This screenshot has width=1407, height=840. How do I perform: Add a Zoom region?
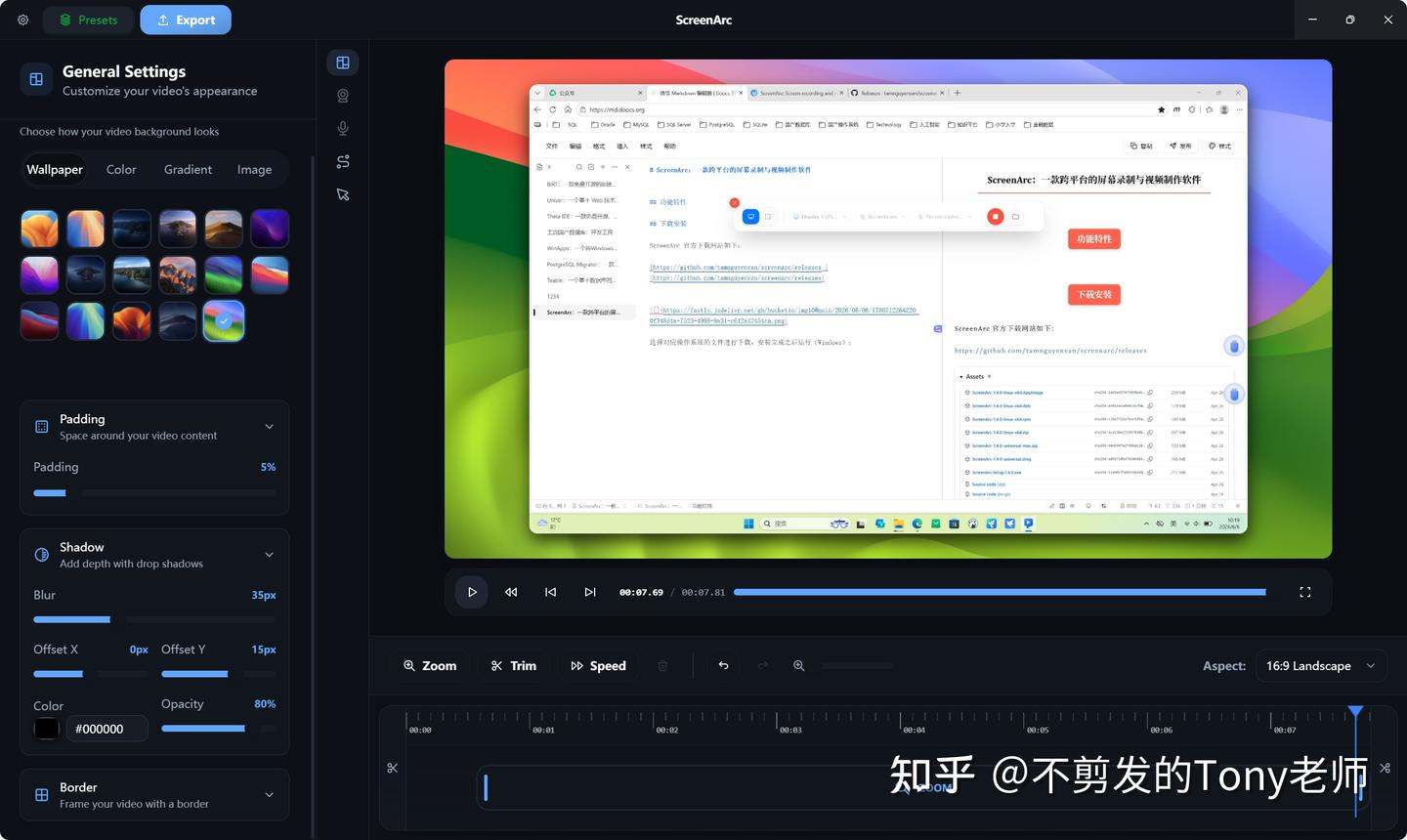coord(430,666)
